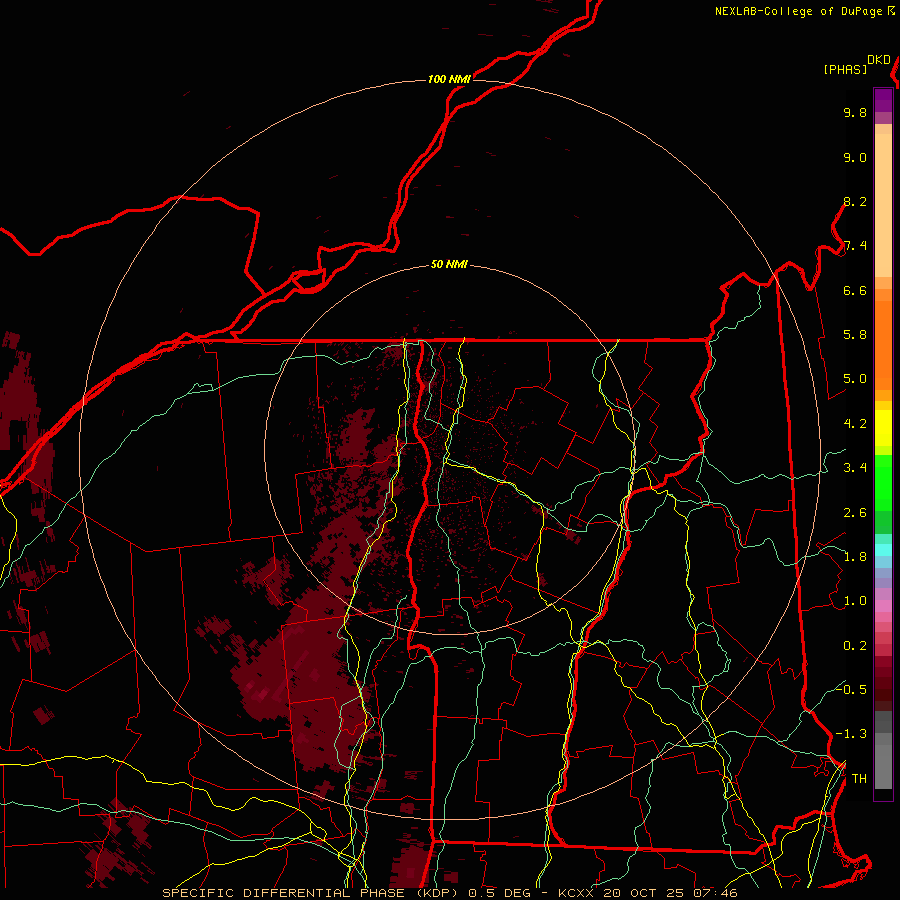The image size is (900, 900).
Task: Click the 50 NMI range ring label
Action: coord(449,265)
